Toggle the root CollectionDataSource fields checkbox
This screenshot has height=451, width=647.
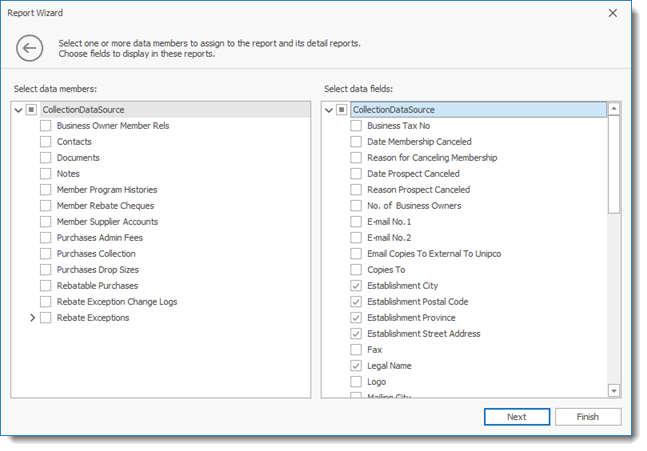click(x=342, y=110)
